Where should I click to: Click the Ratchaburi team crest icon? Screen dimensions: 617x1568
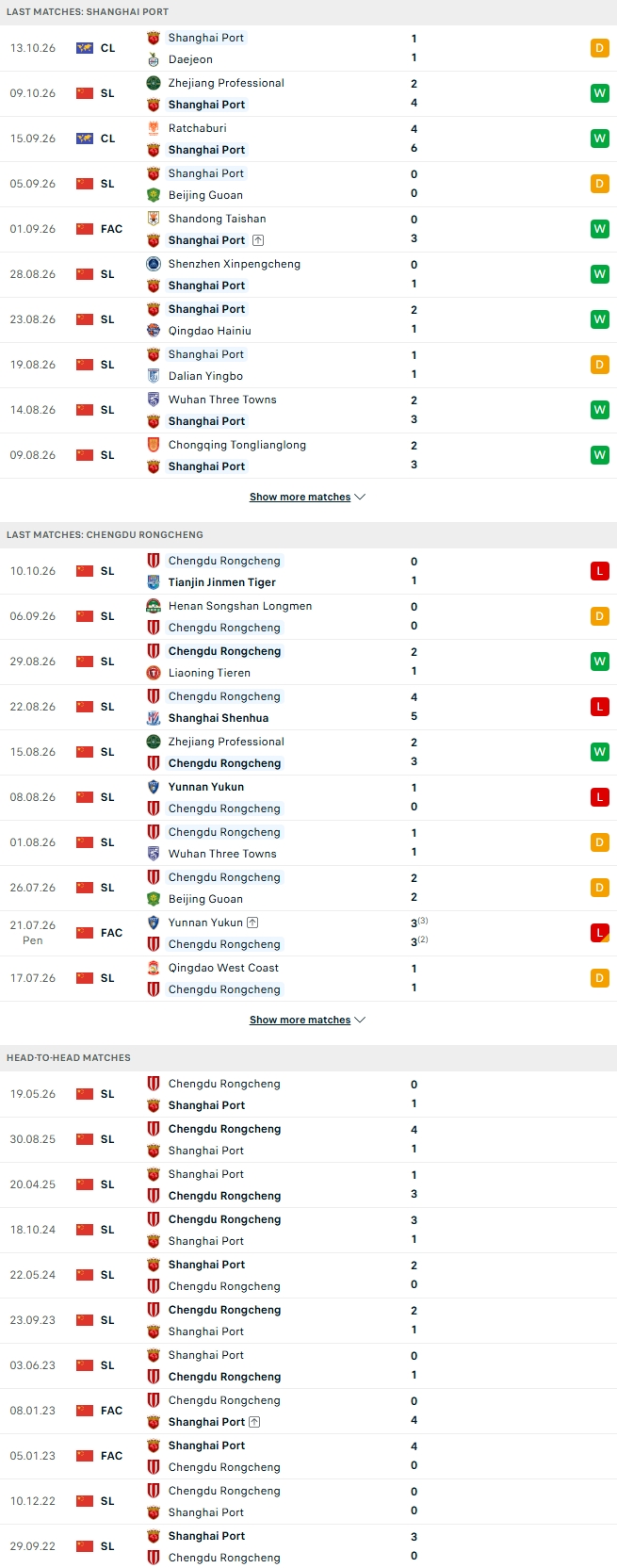[x=154, y=128]
